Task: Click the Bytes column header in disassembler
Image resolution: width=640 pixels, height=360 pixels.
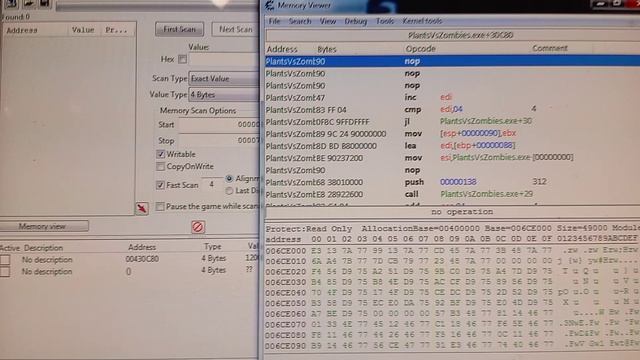Action: coord(327,49)
